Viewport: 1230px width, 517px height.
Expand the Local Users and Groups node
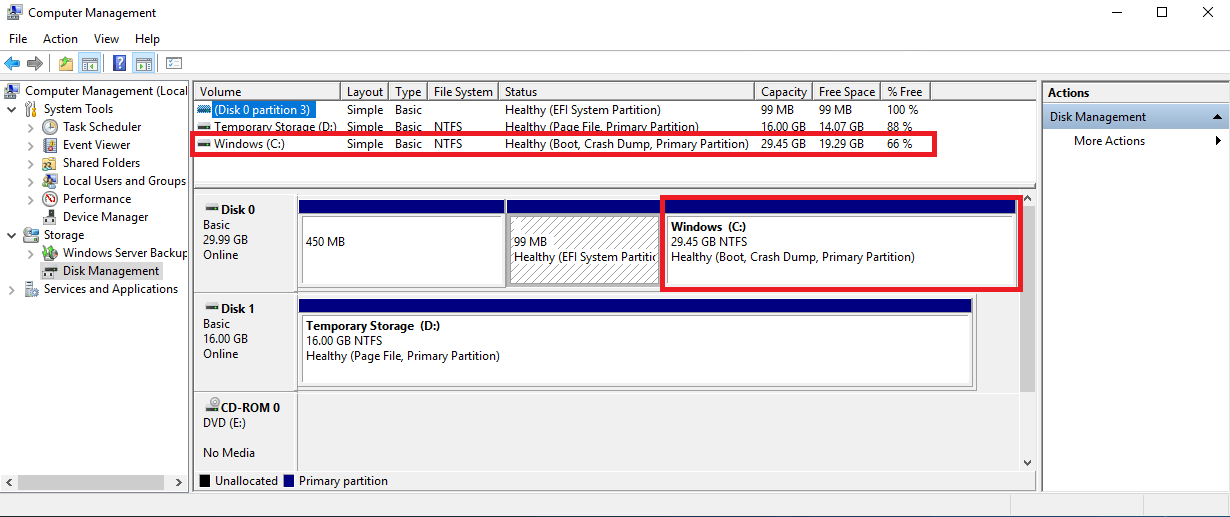tap(30, 181)
